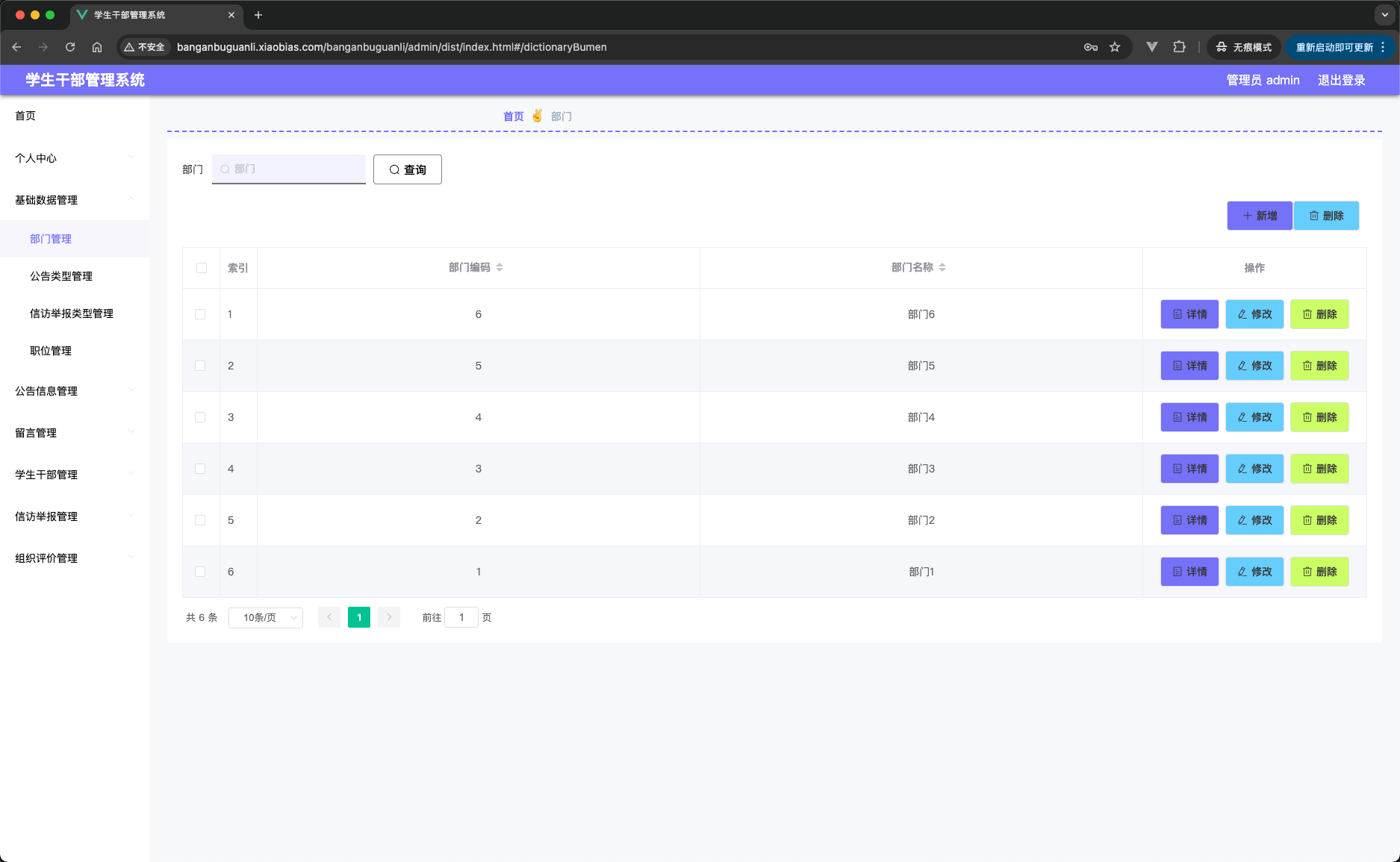Click the browser back arrow
The image size is (1400, 862).
point(16,47)
